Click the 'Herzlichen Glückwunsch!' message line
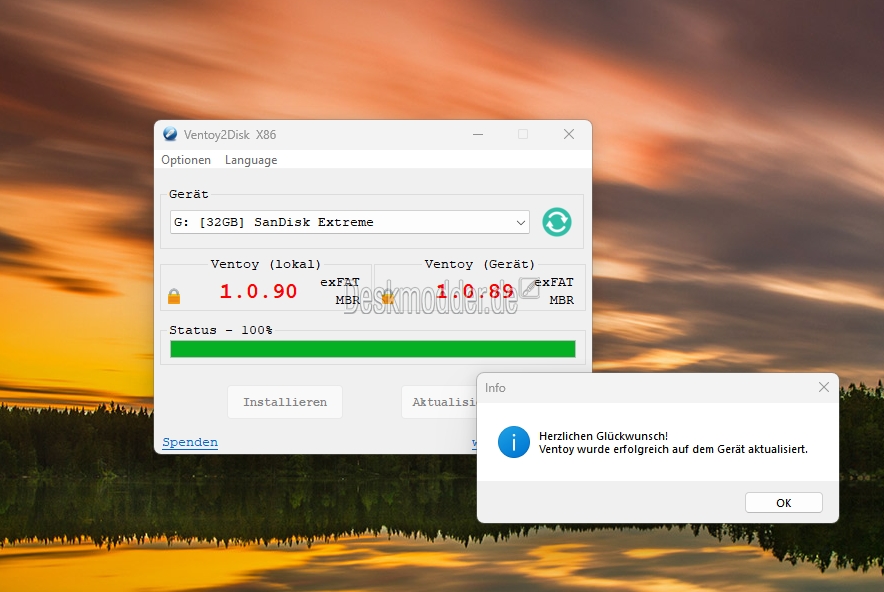 coord(603,436)
